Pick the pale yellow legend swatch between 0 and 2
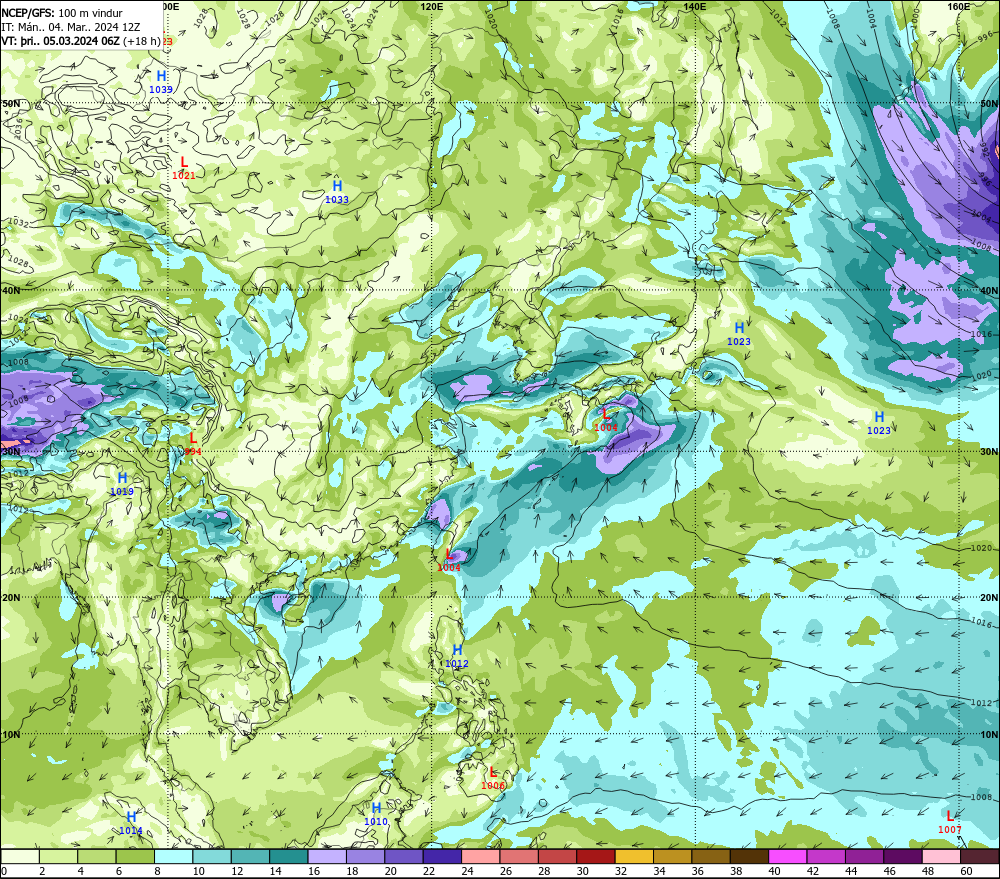This screenshot has width=1000, height=879. (x=20, y=856)
